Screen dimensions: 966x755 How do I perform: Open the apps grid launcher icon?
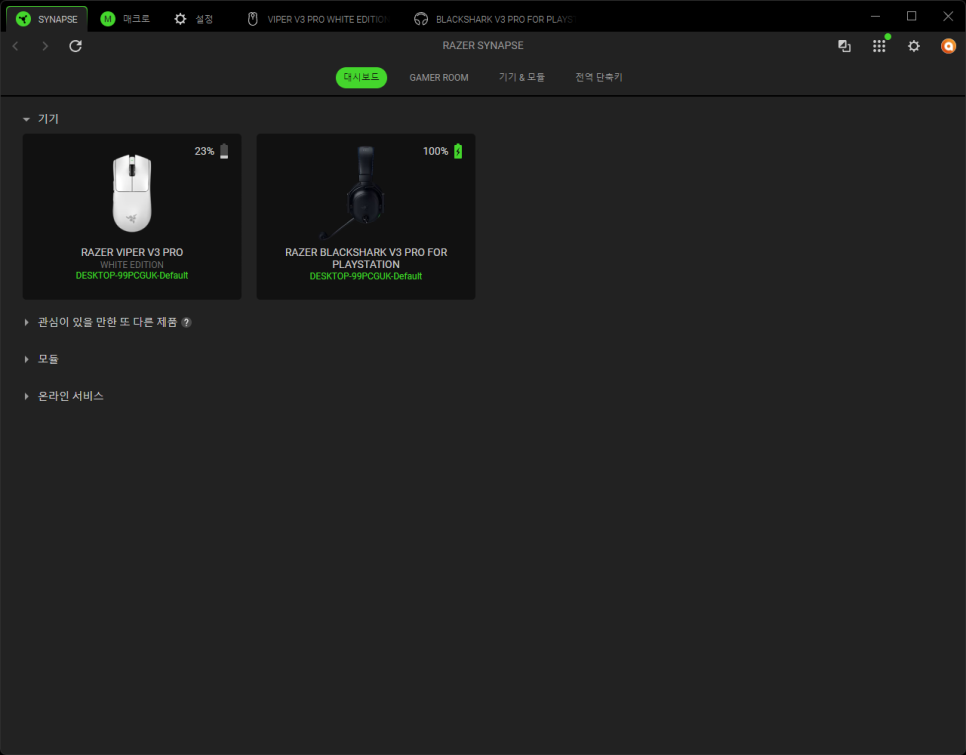(x=879, y=46)
